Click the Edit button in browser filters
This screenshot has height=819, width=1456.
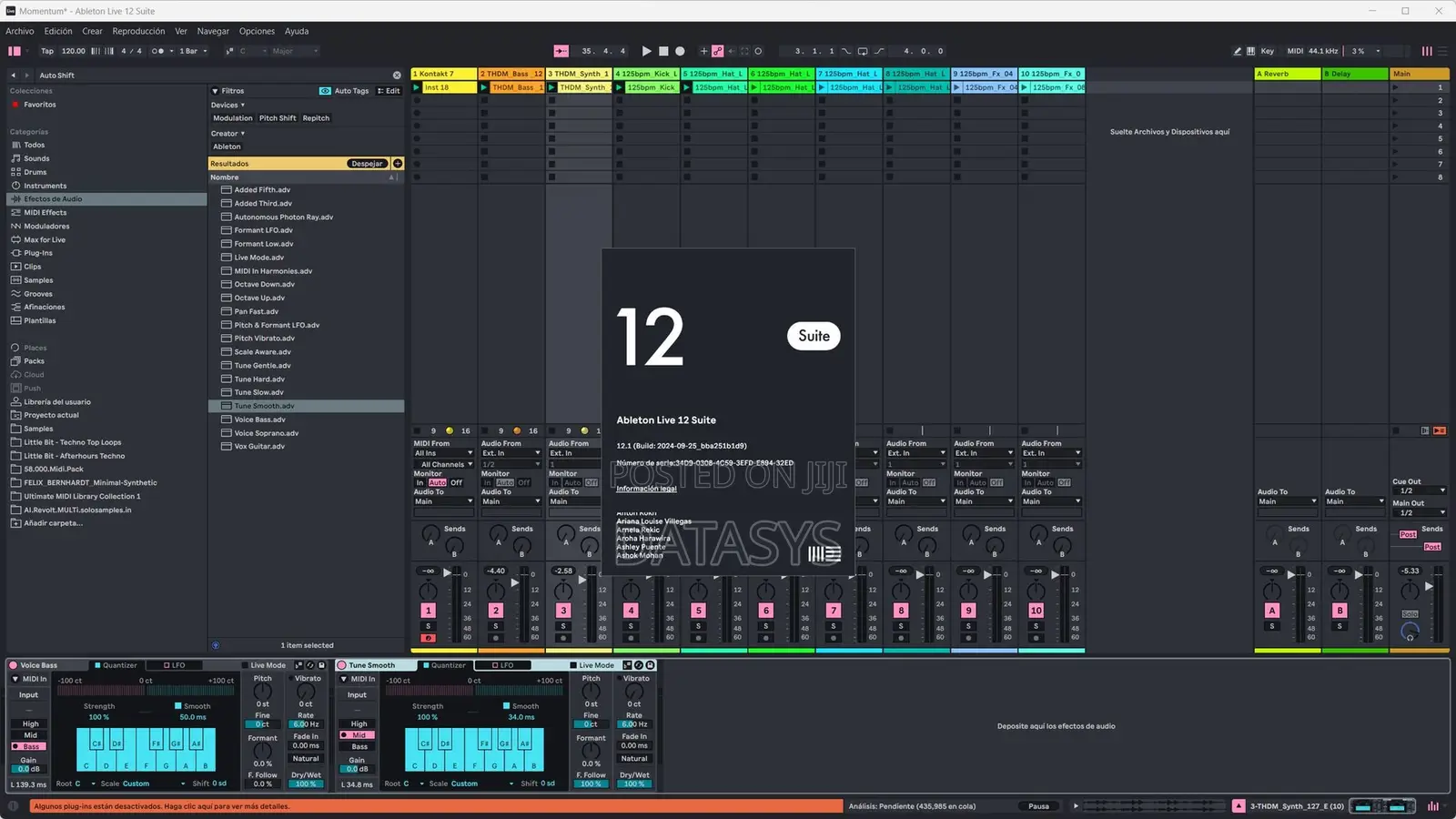(389, 91)
